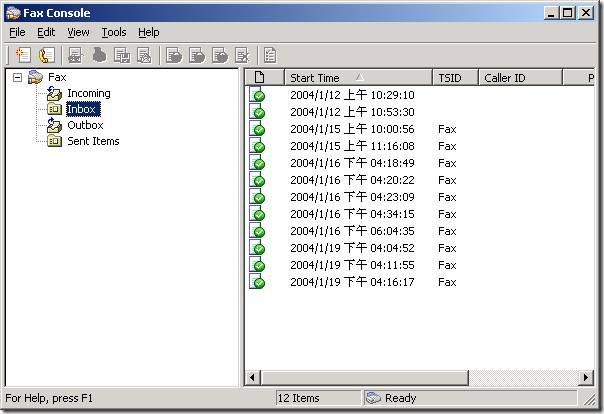
Task: Click the horizontal scrollbar left arrow
Action: pos(253,377)
